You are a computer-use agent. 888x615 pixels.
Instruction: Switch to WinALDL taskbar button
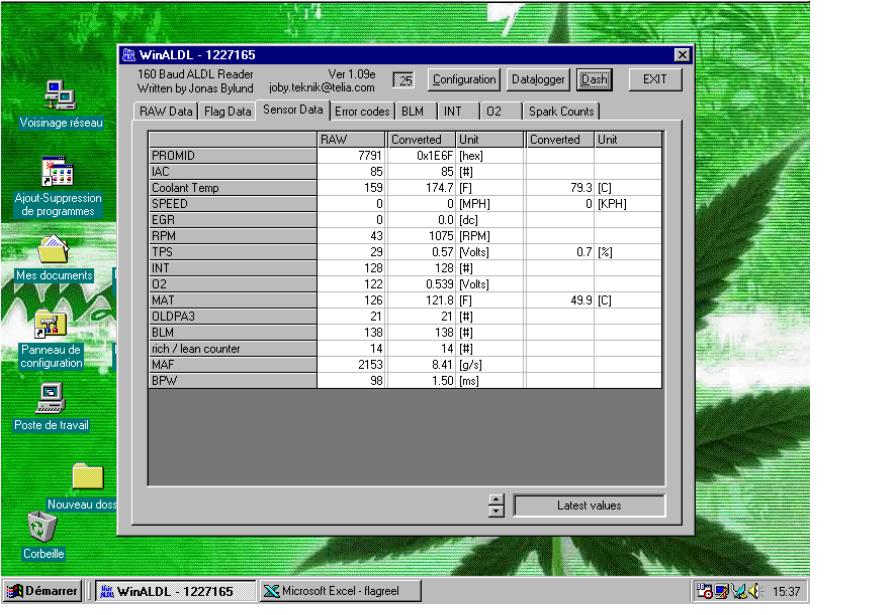(175, 591)
